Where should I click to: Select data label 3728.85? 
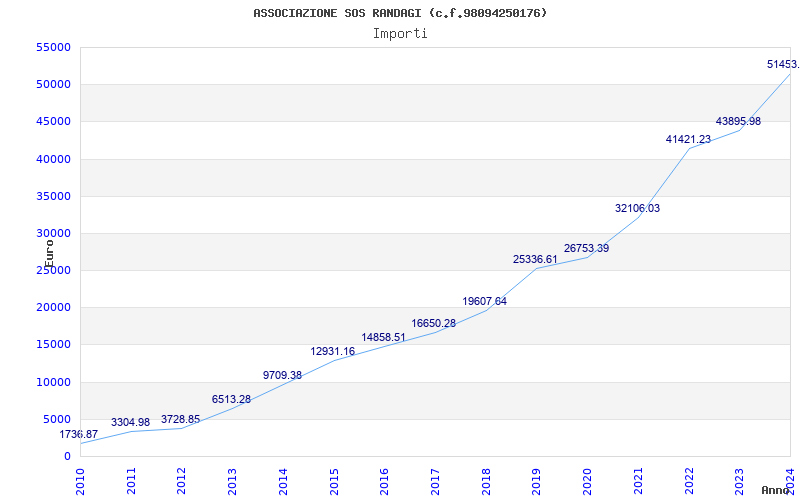click(181, 419)
